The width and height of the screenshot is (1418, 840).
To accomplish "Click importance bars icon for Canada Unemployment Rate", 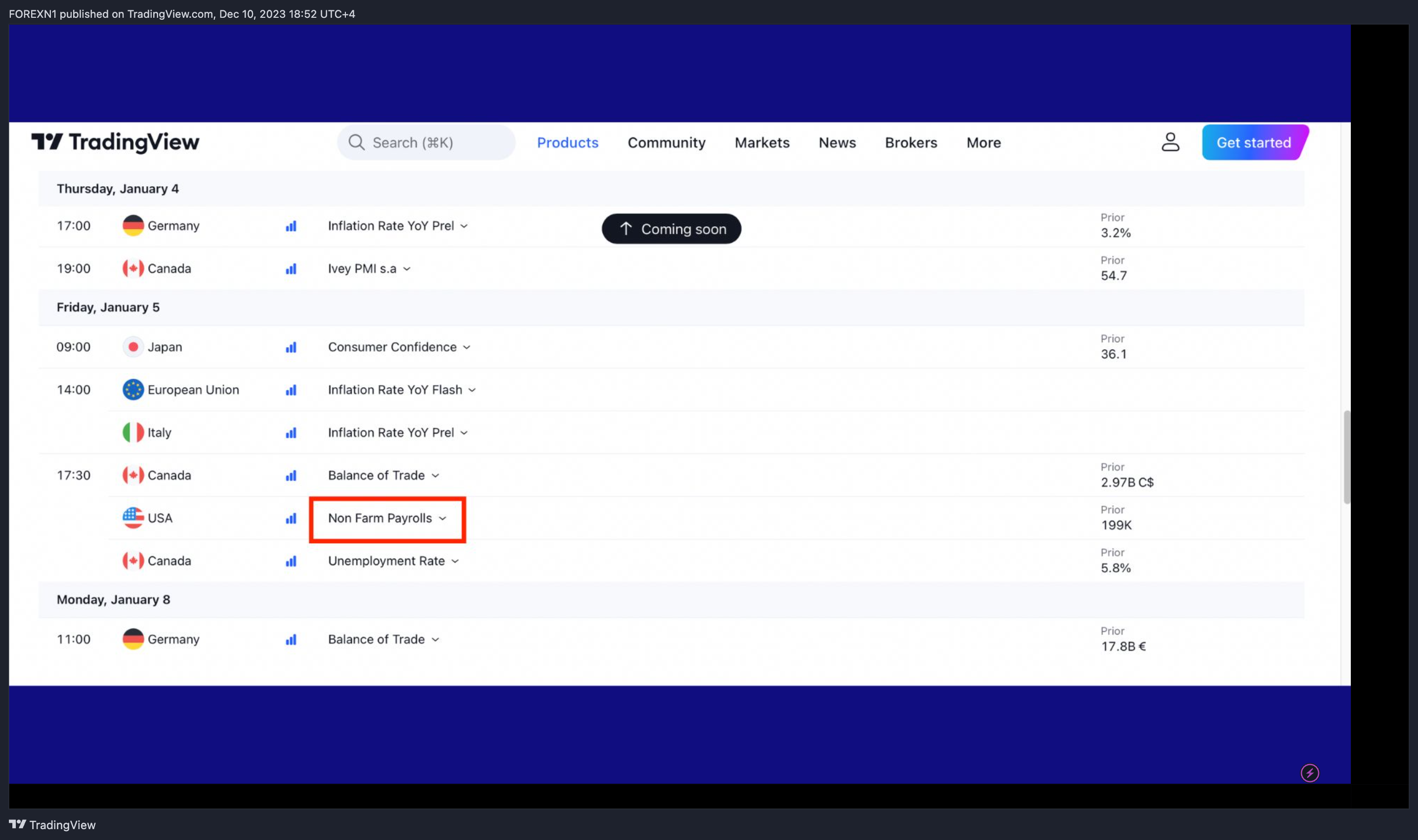I will point(291,561).
